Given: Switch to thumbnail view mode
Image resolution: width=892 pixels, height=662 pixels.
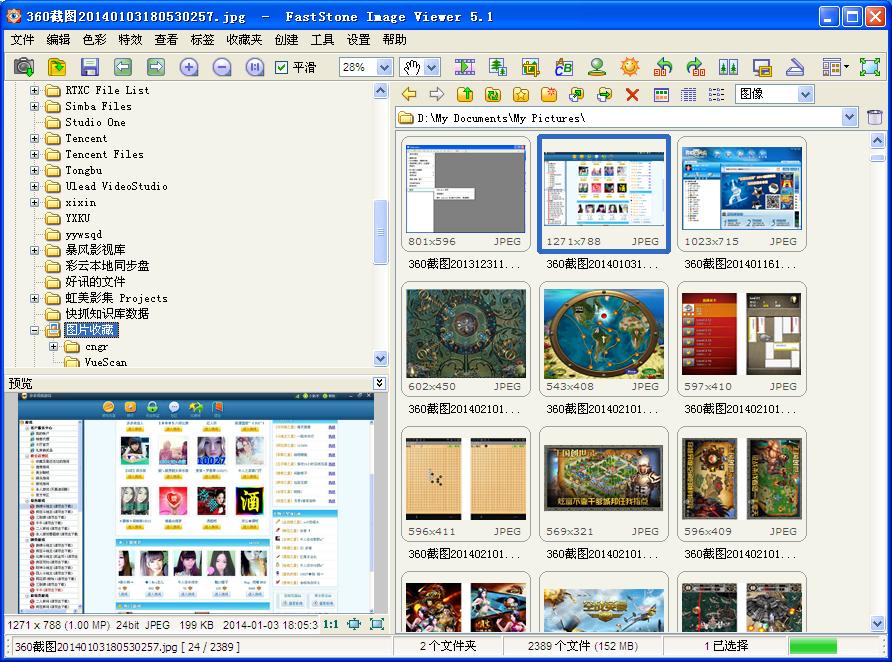Looking at the screenshot, I should (660, 93).
